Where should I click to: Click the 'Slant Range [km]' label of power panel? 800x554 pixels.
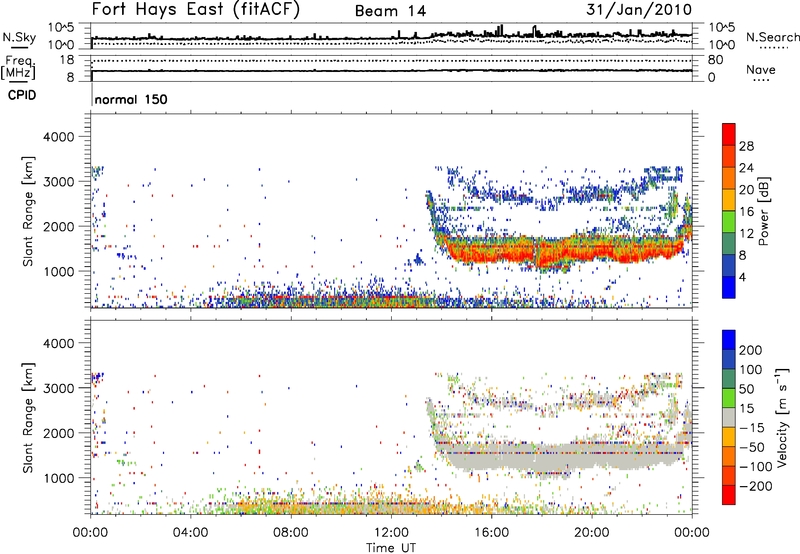click(28, 211)
